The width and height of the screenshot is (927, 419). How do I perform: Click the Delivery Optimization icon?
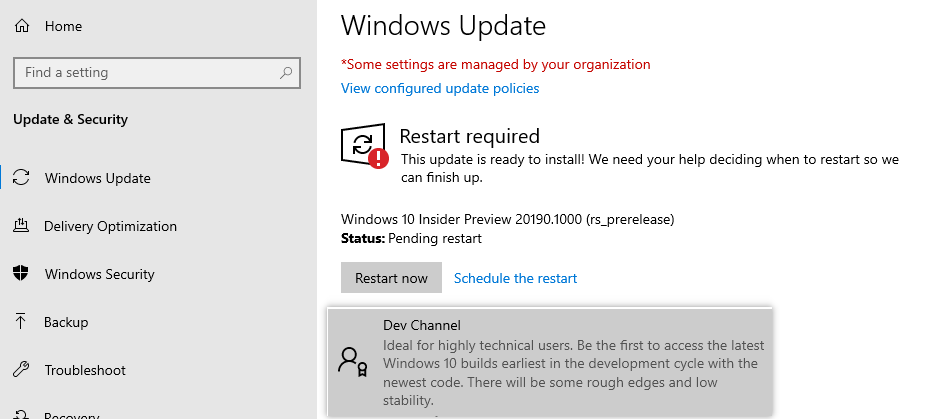21,226
